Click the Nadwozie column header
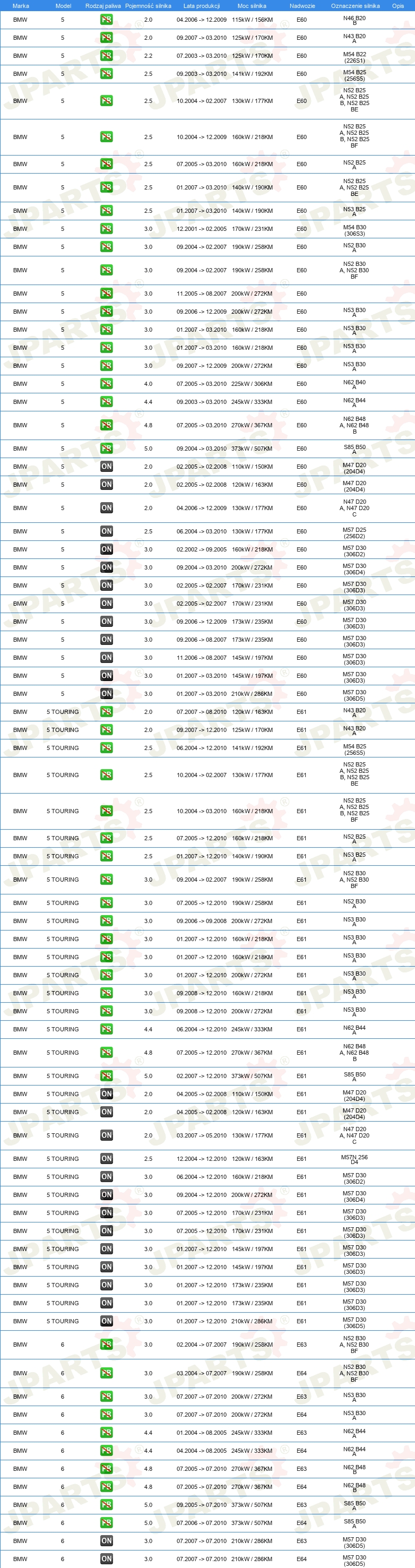 click(x=302, y=6)
